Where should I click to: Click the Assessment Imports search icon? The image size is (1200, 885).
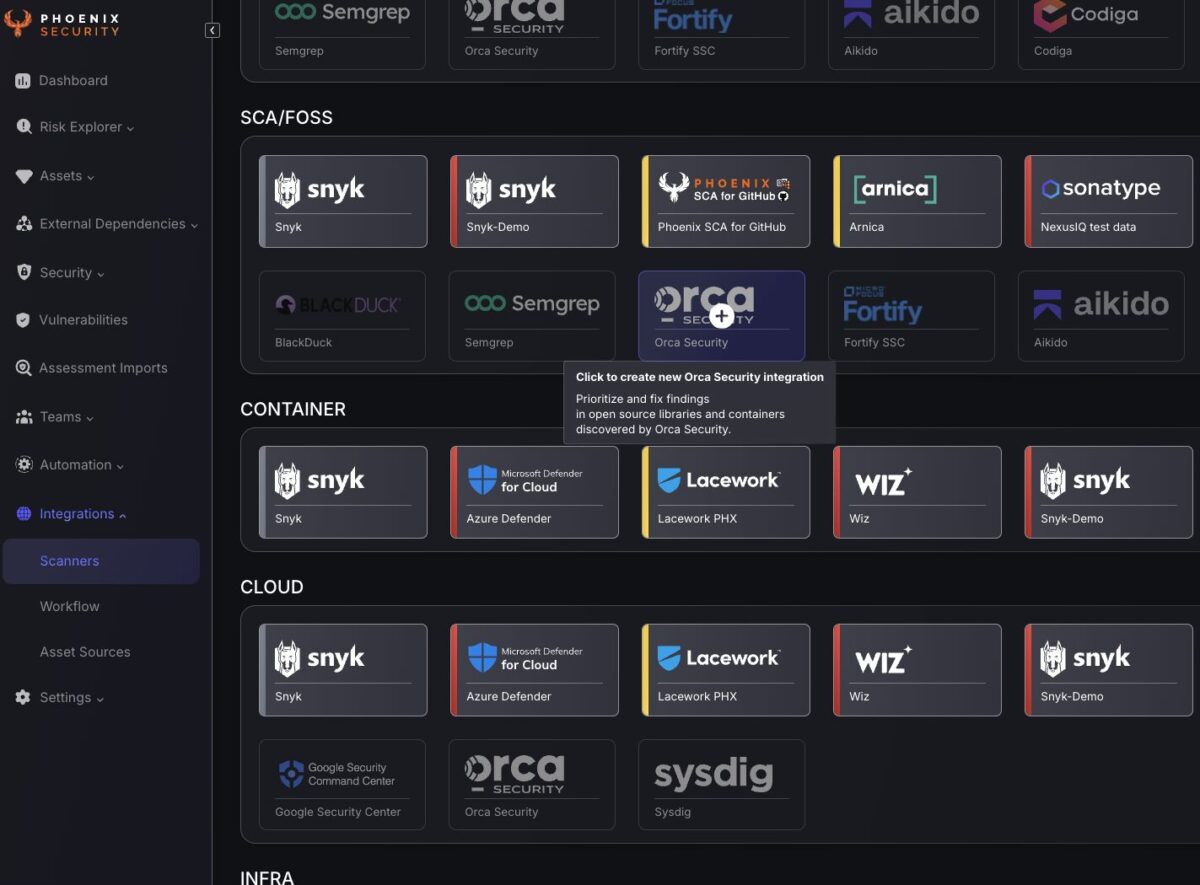pyautogui.click(x=24, y=368)
